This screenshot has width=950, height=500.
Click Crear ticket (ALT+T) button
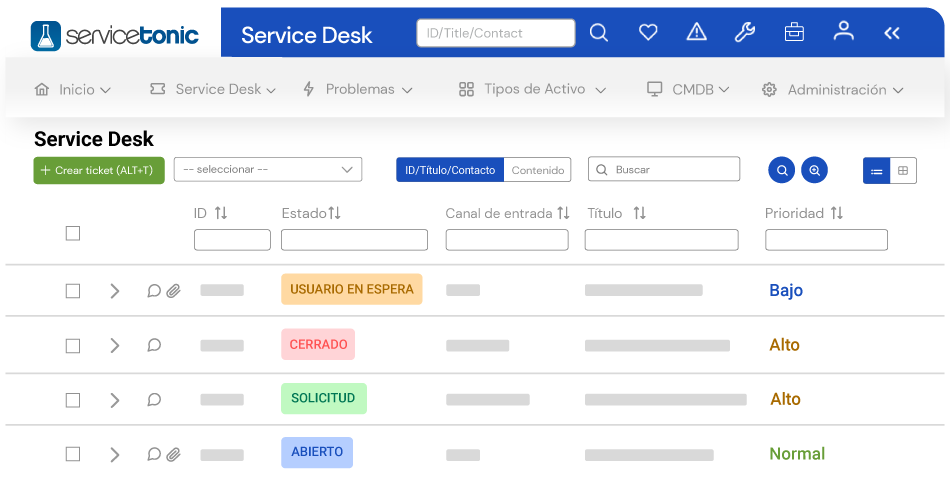point(99,170)
